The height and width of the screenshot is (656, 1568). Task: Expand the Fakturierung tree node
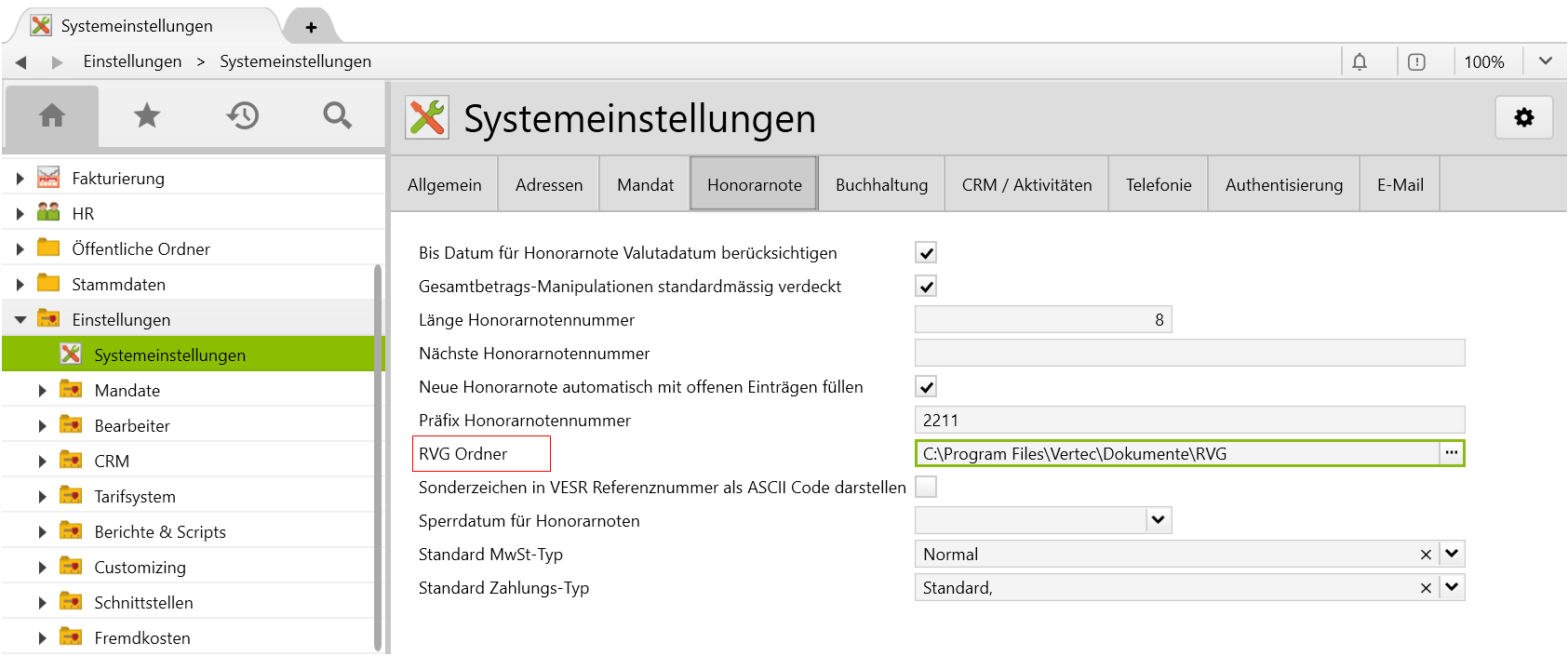tap(20, 179)
